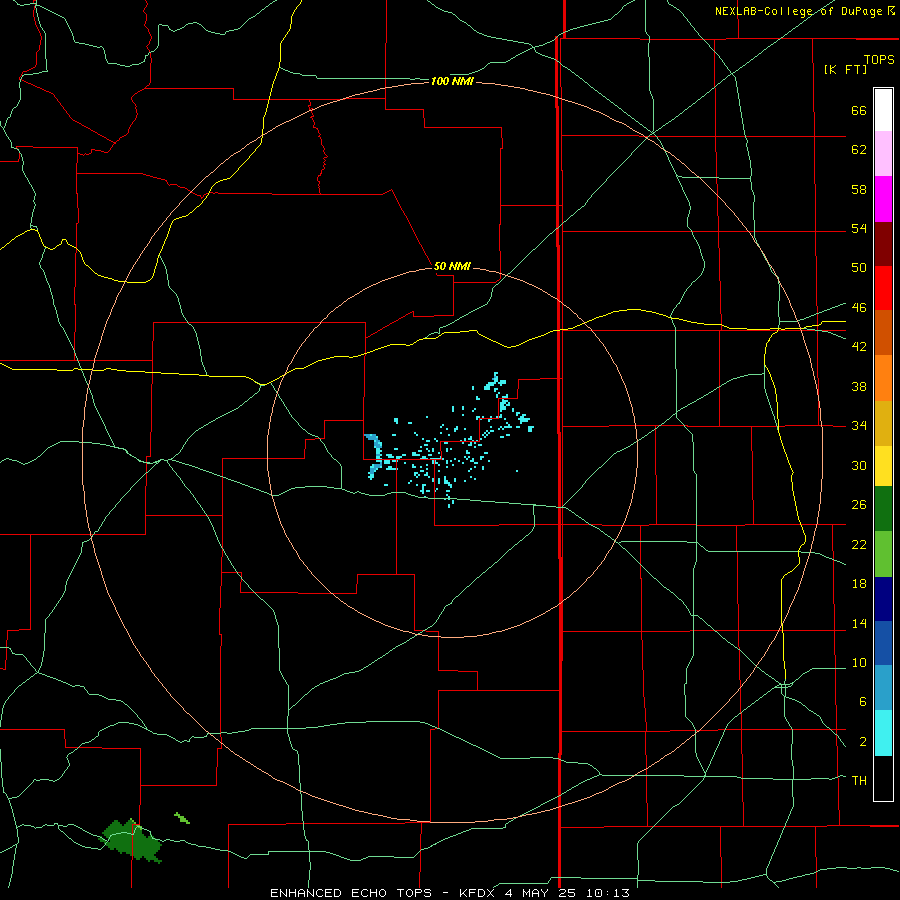Click the TOPS legend heading
Image resolution: width=900 pixels, height=900 pixels.
point(879,60)
